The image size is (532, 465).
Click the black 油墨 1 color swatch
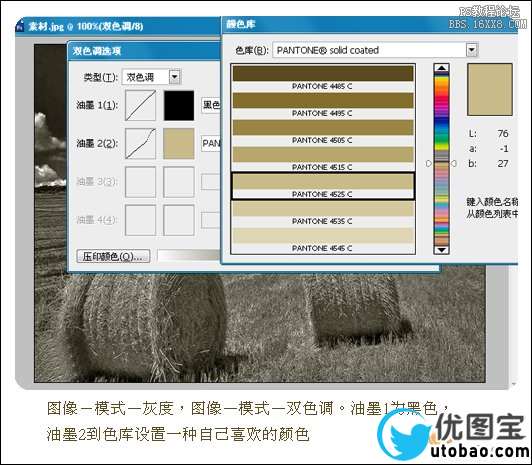coord(179,105)
